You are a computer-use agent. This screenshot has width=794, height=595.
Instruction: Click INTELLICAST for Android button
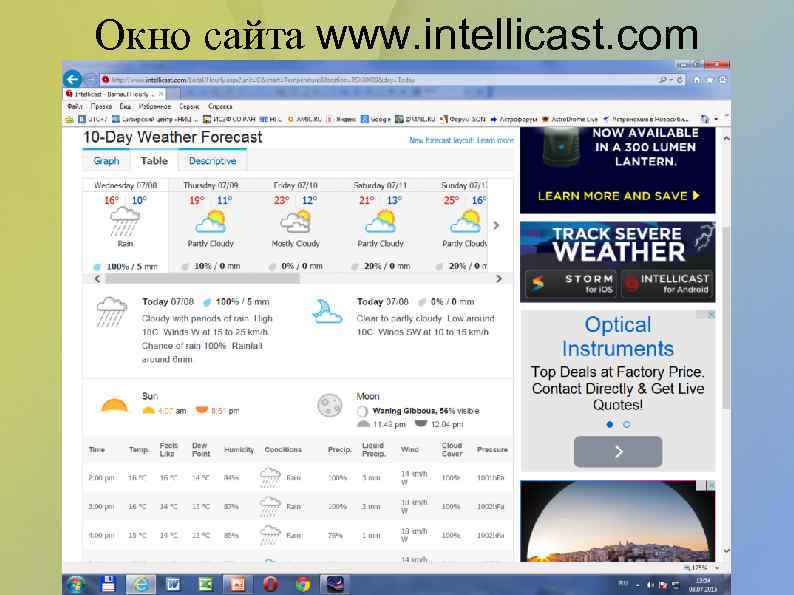tap(667, 284)
